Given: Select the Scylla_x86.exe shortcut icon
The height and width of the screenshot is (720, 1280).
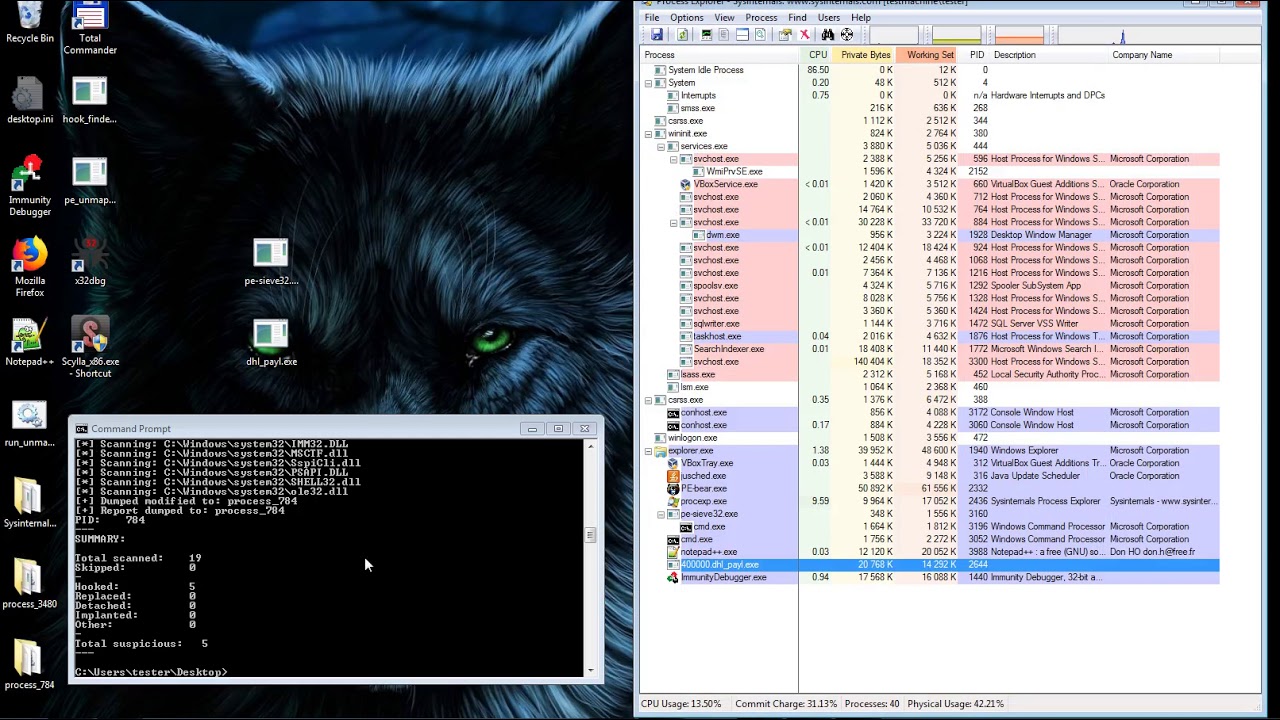Looking at the screenshot, I should pyautogui.click(x=90, y=348).
